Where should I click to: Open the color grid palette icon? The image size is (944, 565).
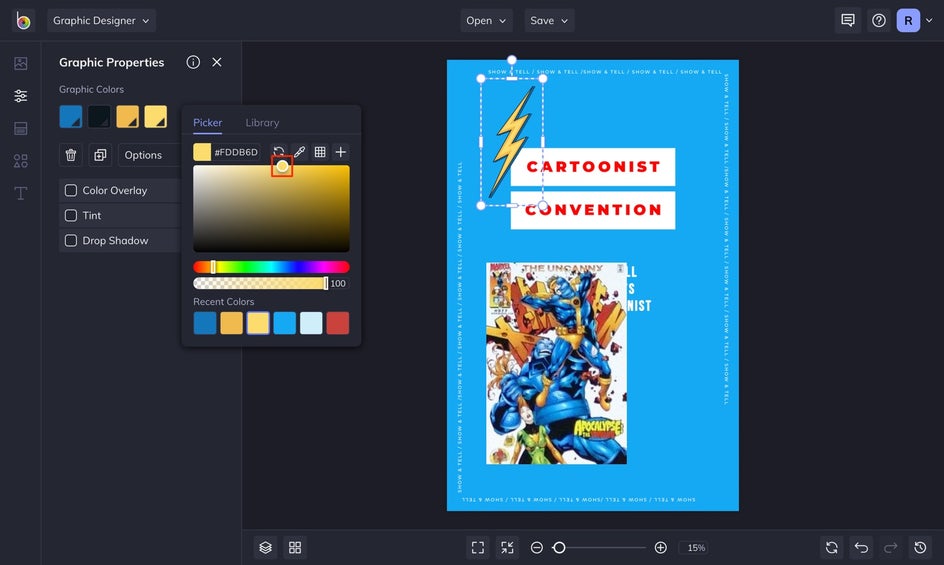320,152
